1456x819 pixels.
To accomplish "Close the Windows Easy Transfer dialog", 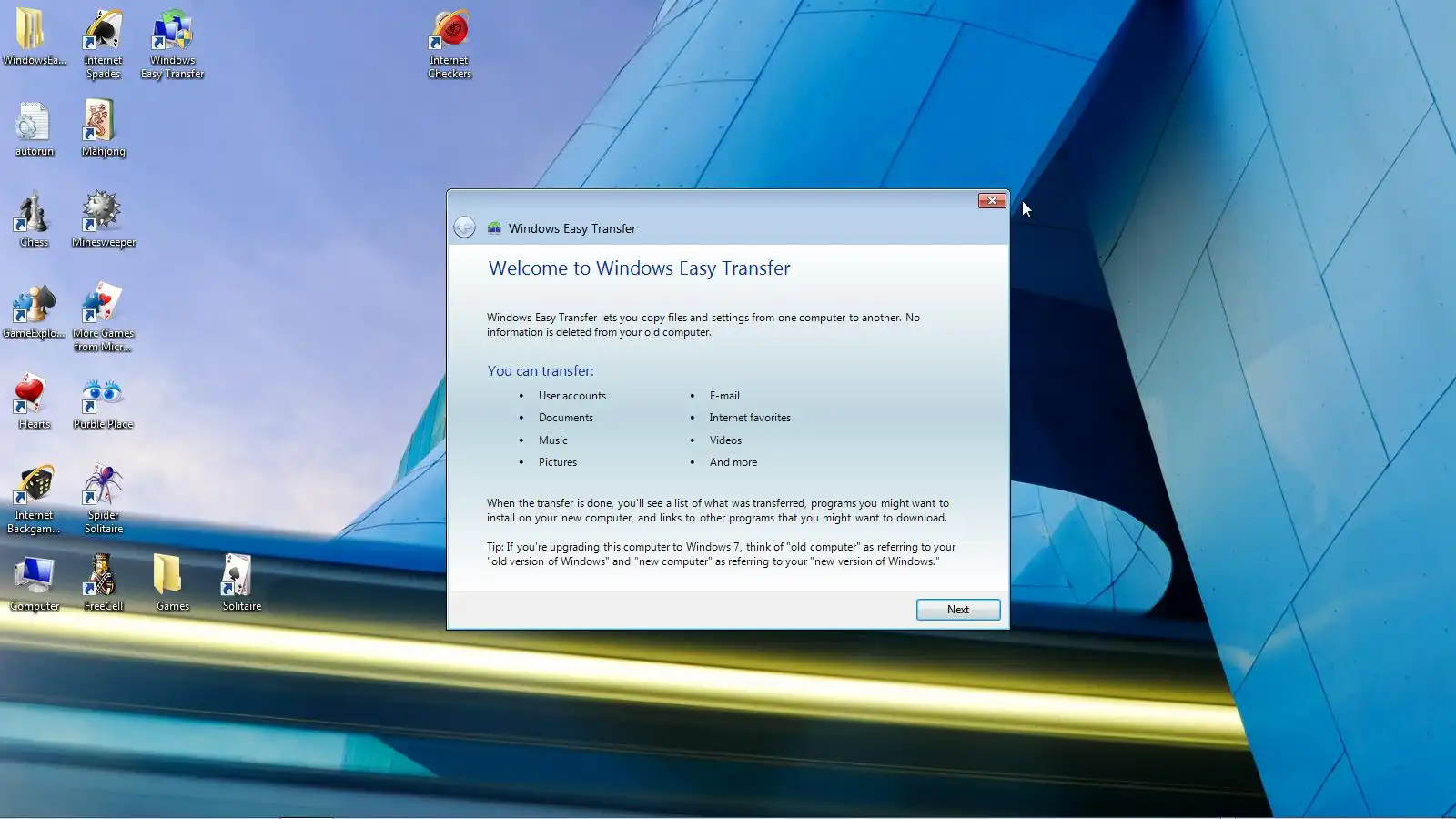I will (x=992, y=200).
